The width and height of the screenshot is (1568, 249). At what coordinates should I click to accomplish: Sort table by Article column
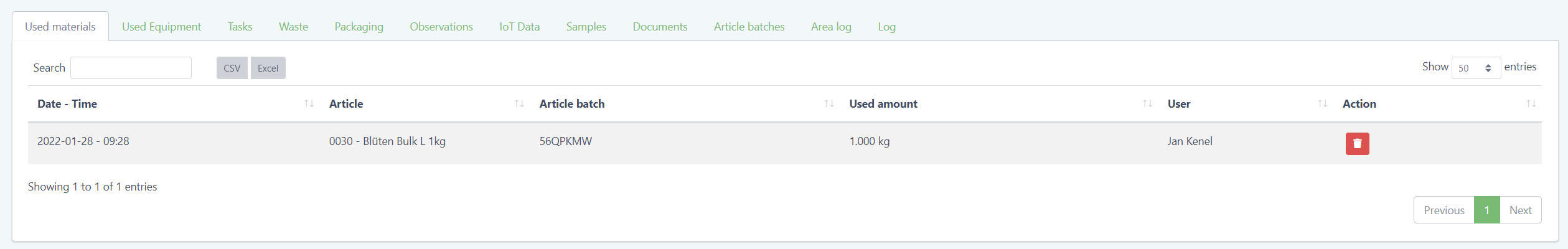[519, 104]
